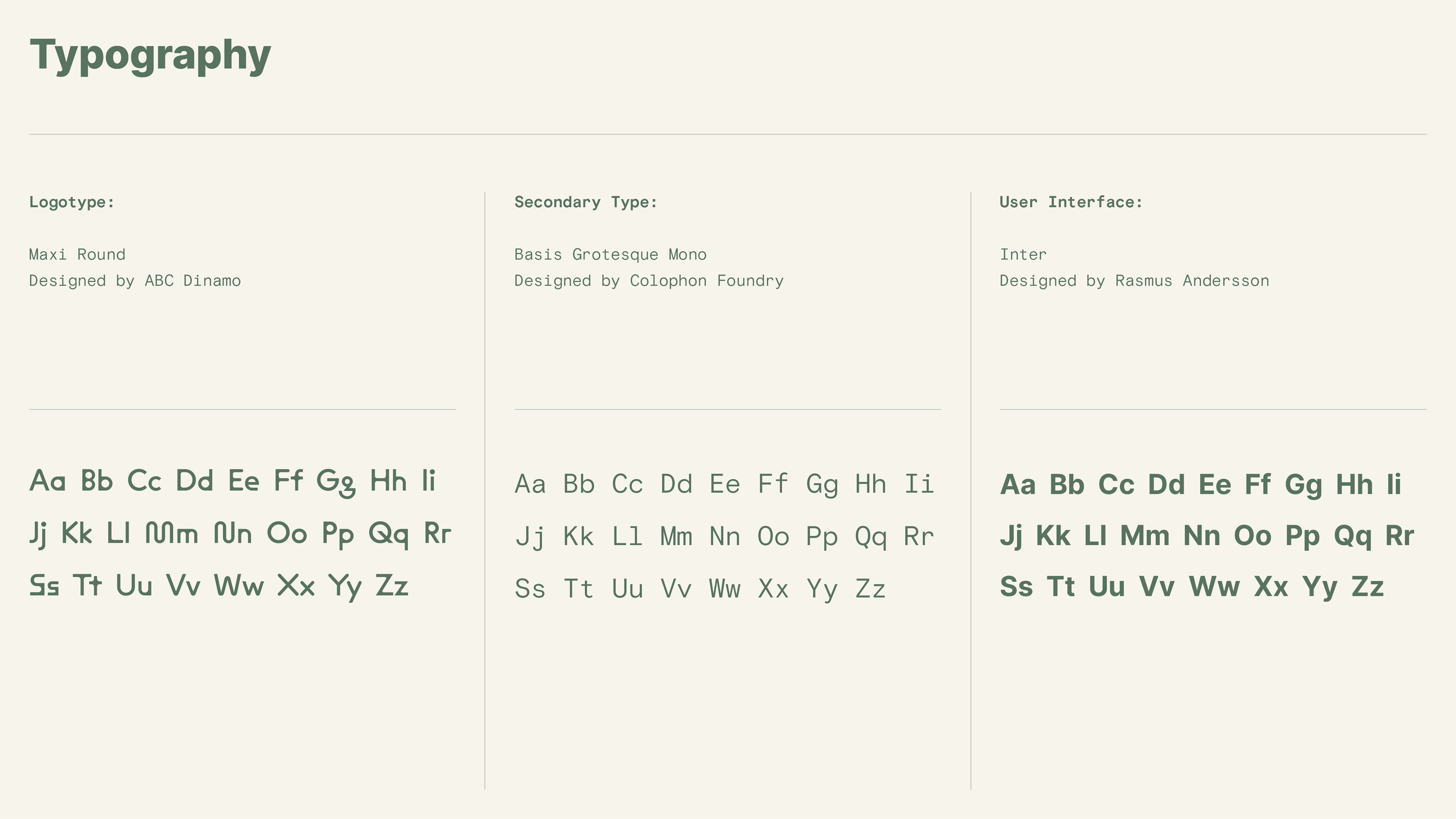Click 'Designed by Colophon Foundry' text
Image resolution: width=1456 pixels, height=819 pixels.
click(649, 281)
